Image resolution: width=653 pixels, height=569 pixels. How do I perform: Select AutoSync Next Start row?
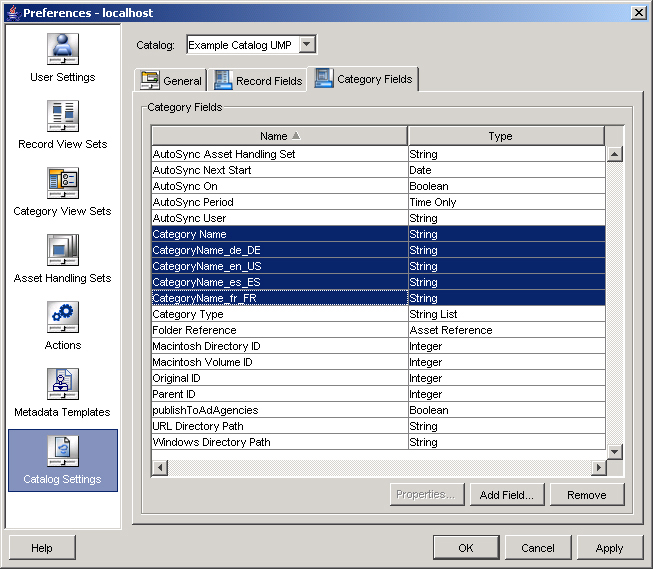[378, 170]
